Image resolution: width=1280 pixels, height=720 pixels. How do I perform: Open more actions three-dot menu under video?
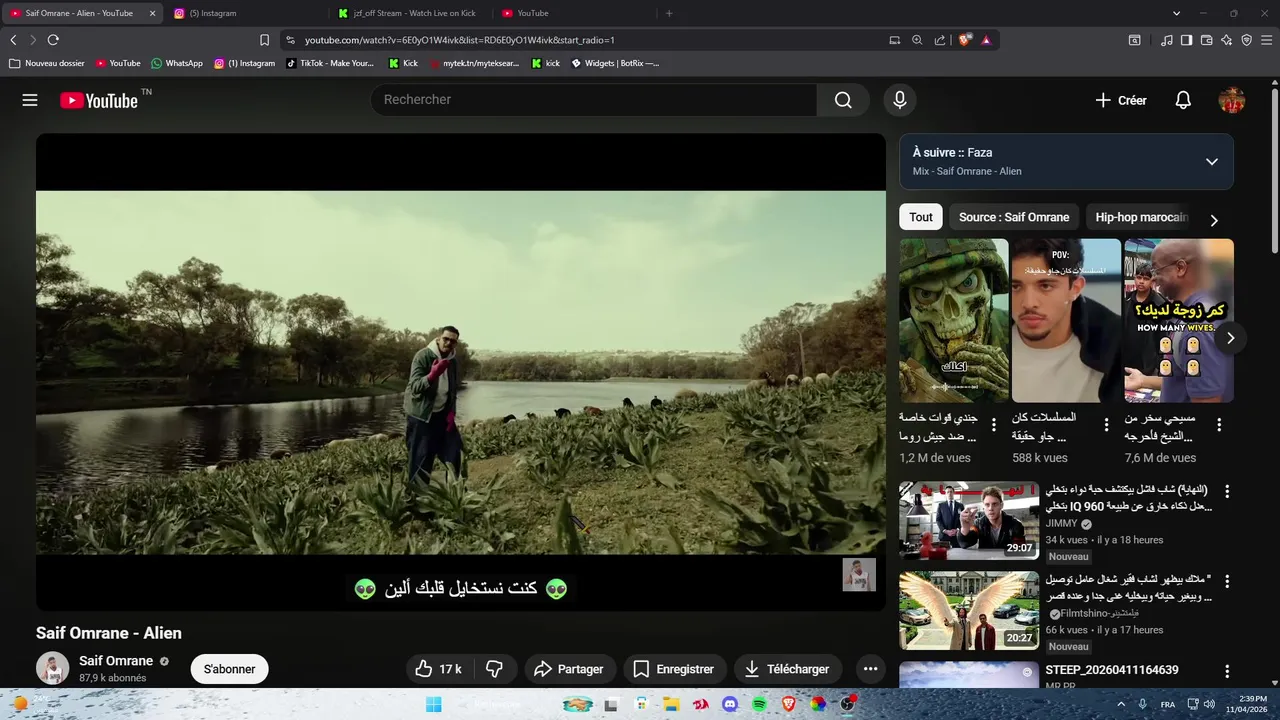coord(870,669)
